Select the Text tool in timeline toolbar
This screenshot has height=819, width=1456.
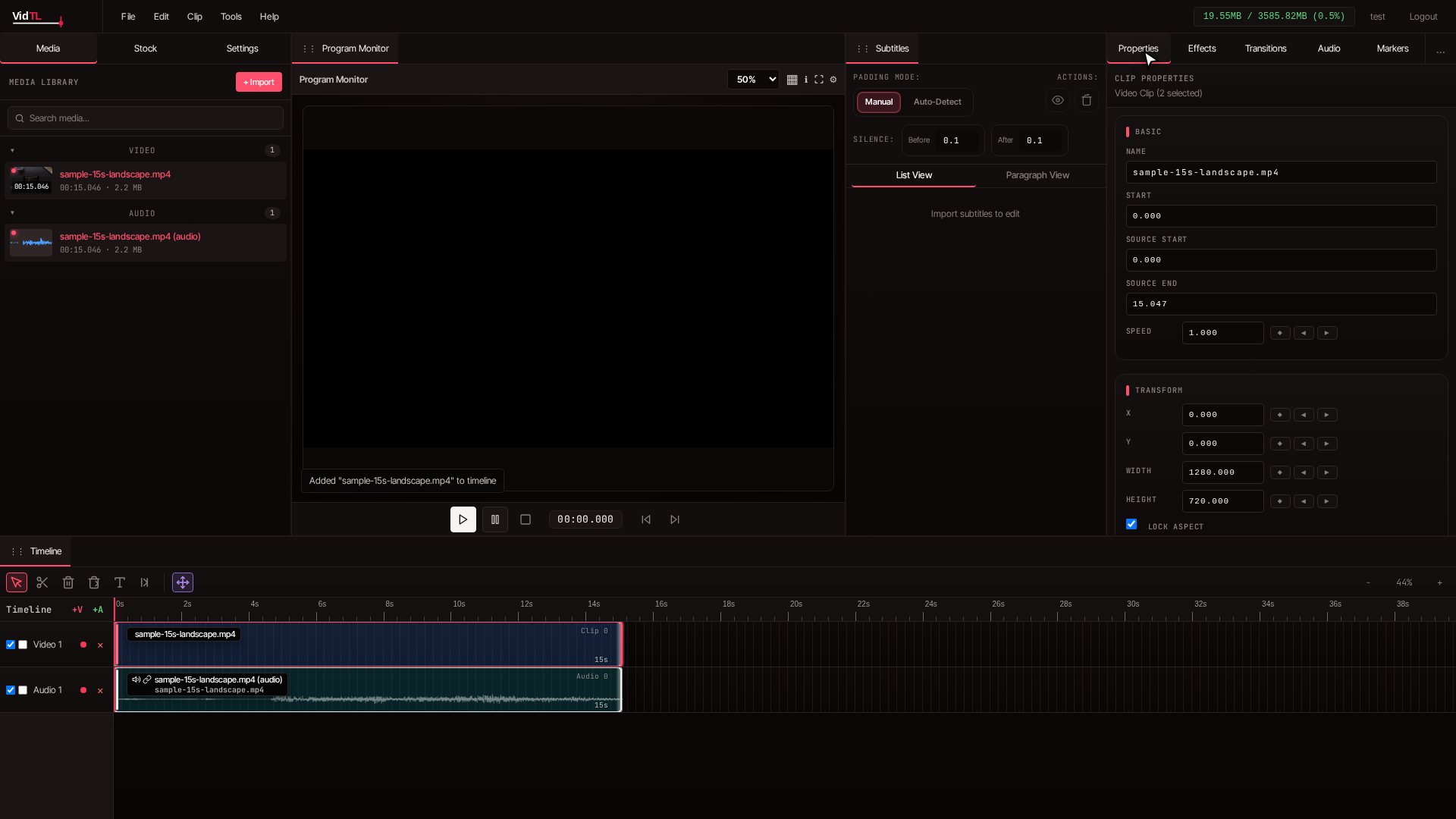(x=120, y=582)
